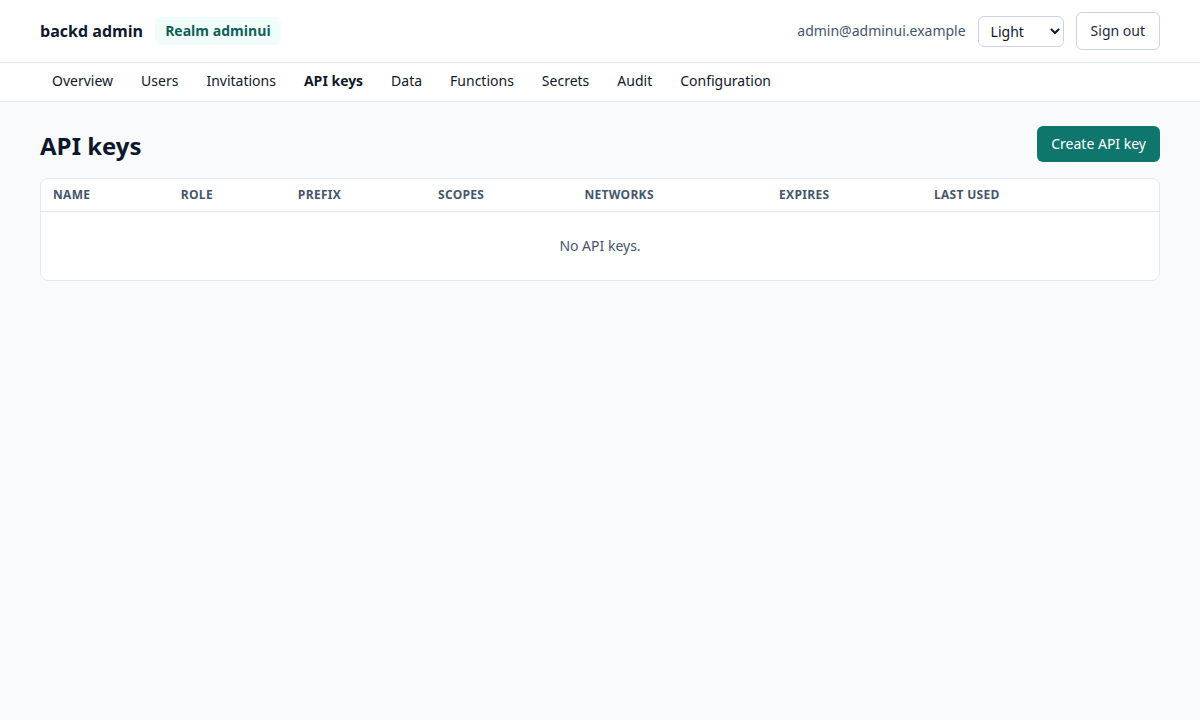Viewport: 1200px width, 720px height.
Task: Switch to the Invitations tab
Action: tap(241, 81)
